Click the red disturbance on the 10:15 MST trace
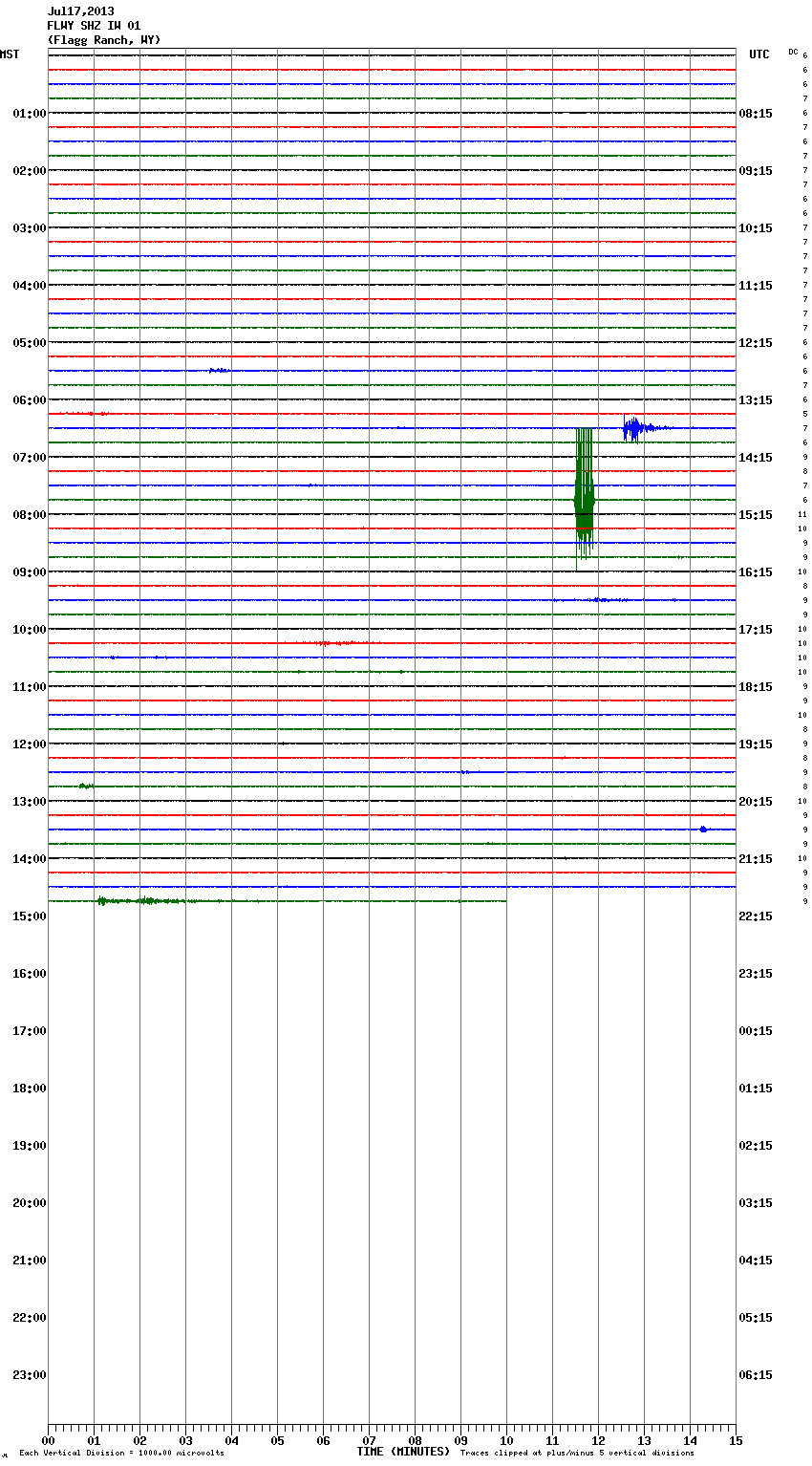The width and height of the screenshot is (812, 1466). click(334, 643)
